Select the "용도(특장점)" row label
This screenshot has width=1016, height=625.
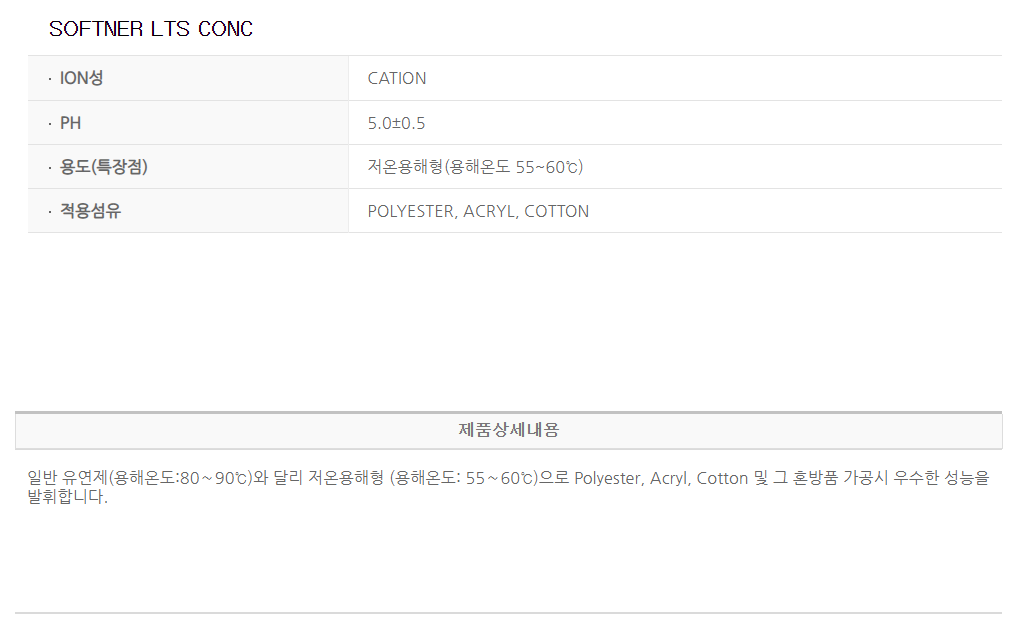[104, 167]
